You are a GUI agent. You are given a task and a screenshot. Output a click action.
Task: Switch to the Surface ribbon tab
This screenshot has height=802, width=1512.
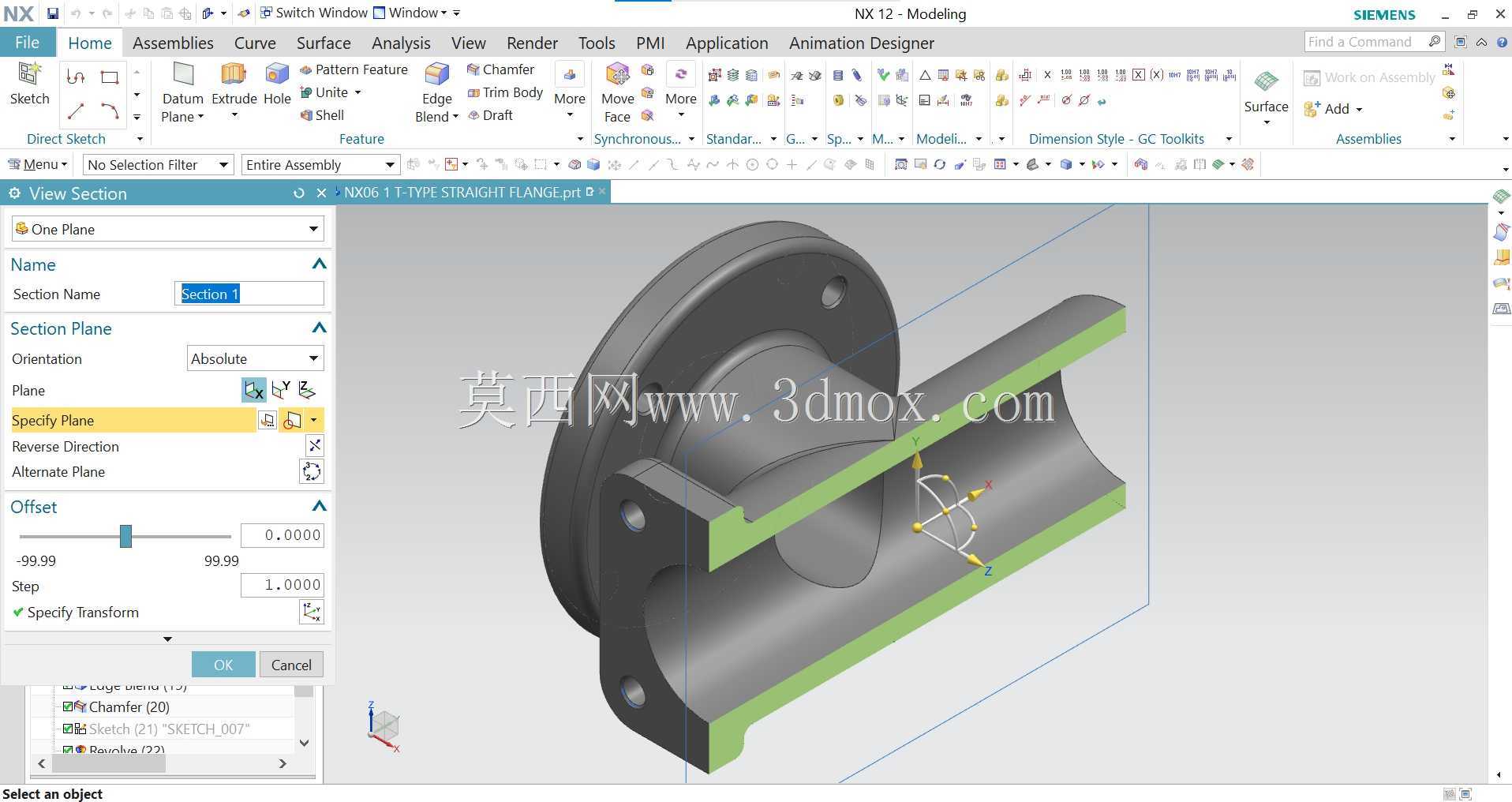[x=324, y=43]
